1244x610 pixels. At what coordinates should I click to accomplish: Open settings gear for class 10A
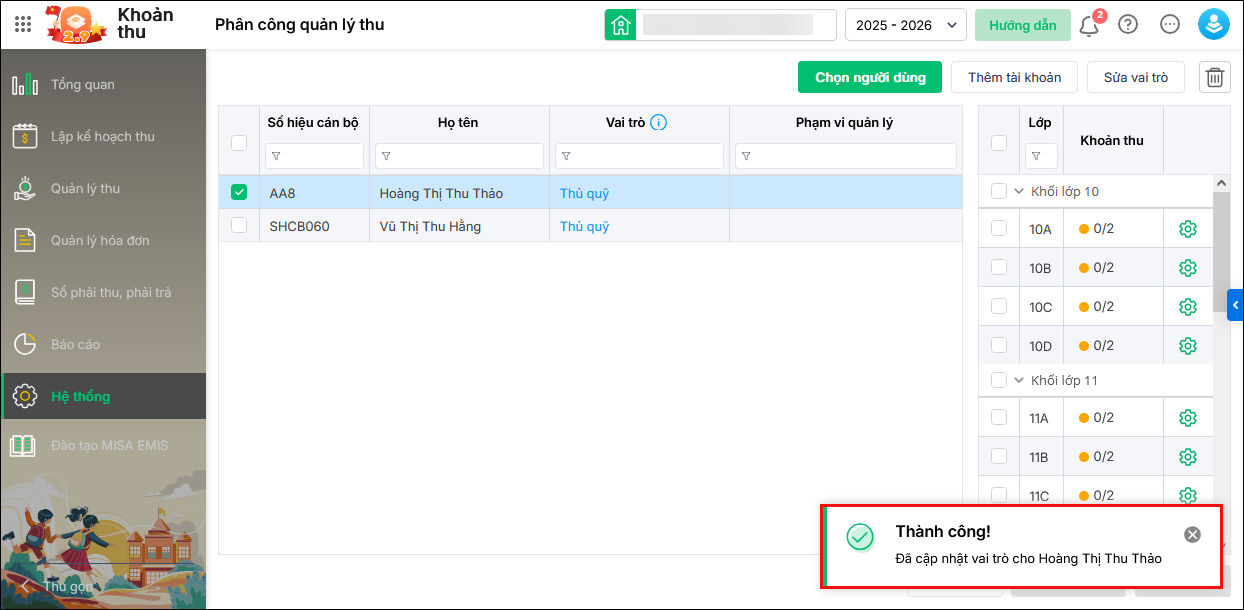(1188, 229)
